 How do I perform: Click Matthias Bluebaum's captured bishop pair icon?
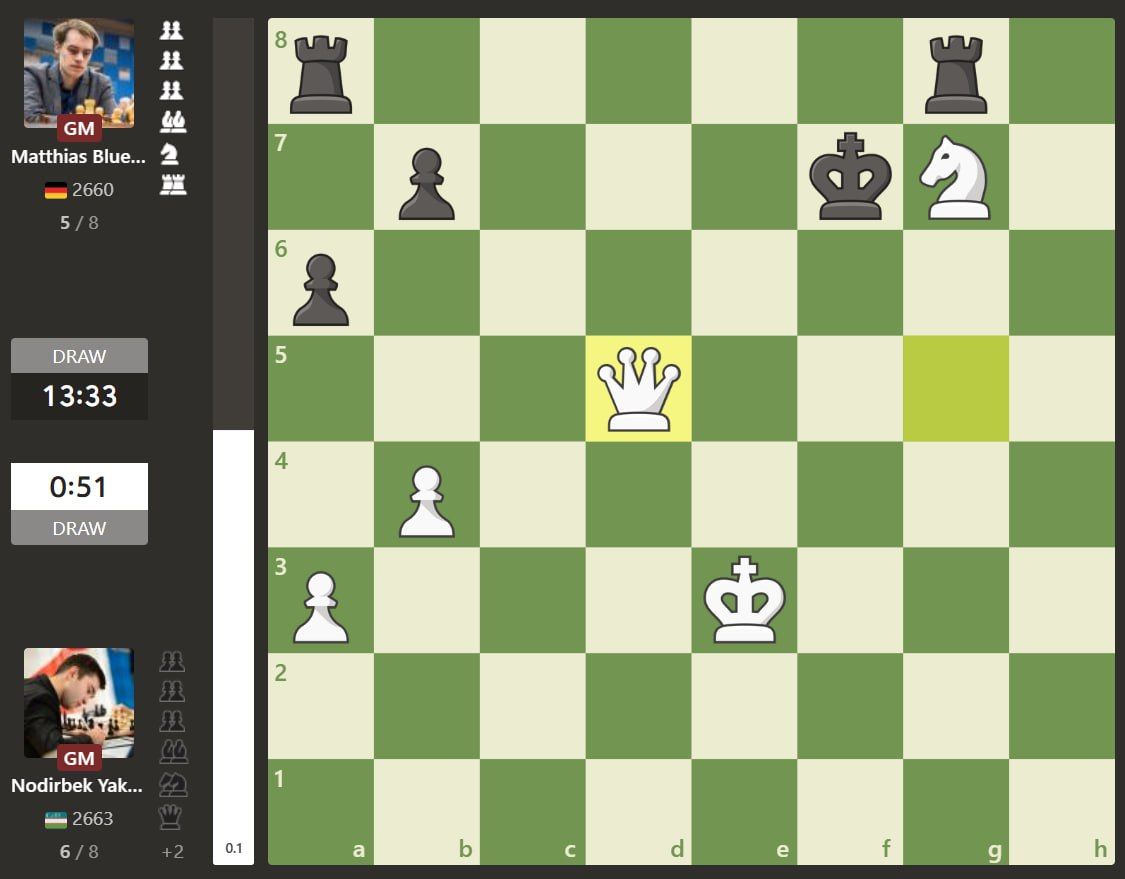click(x=172, y=121)
